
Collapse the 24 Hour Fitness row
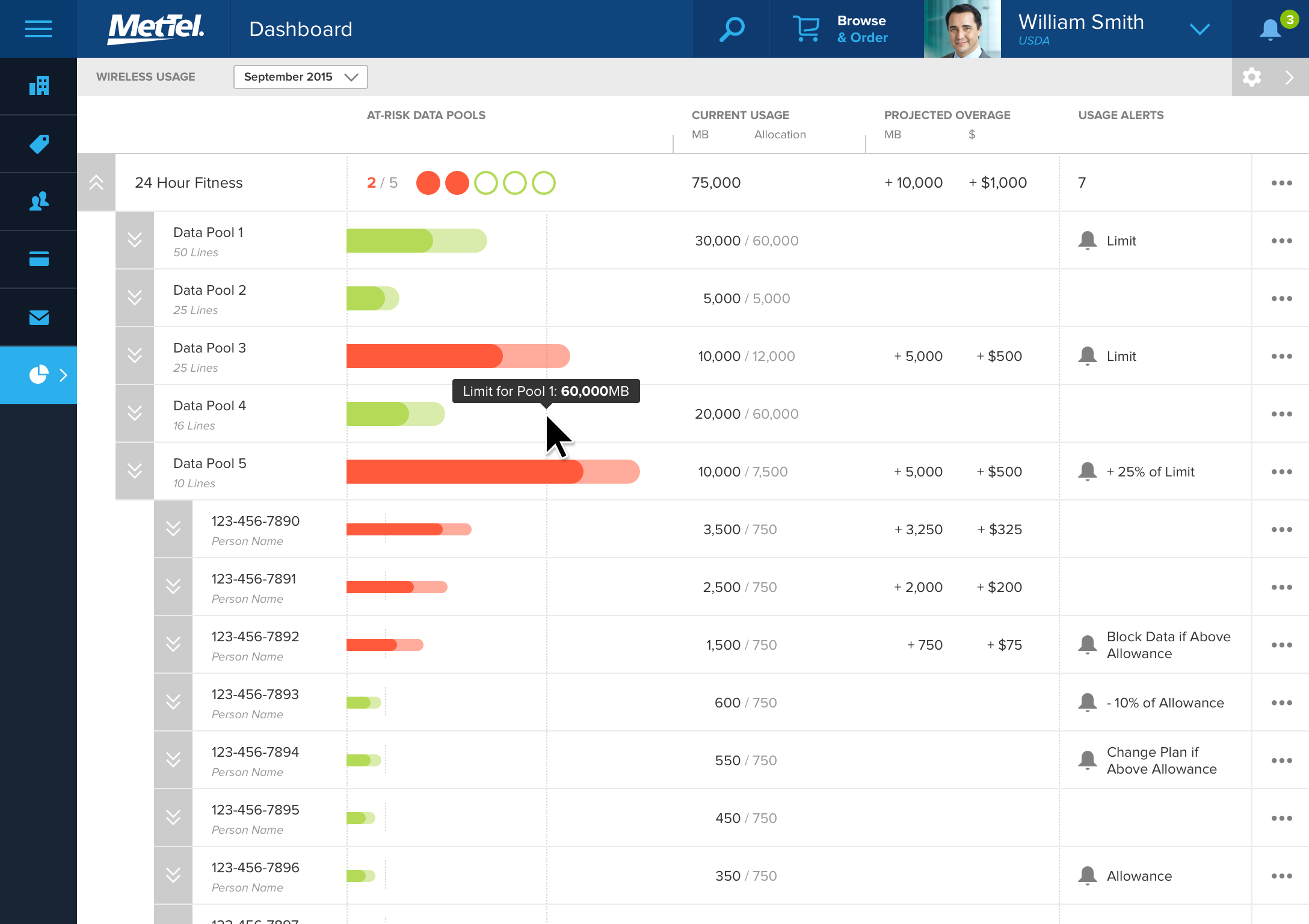[x=96, y=183]
